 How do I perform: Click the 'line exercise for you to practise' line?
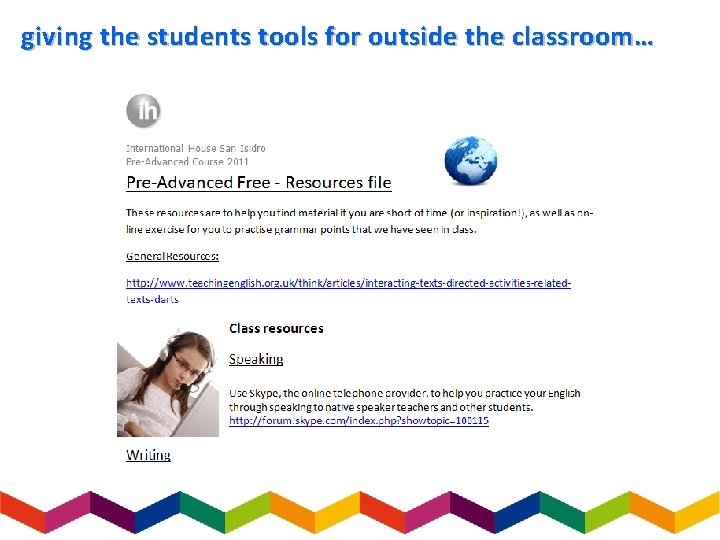301,230
